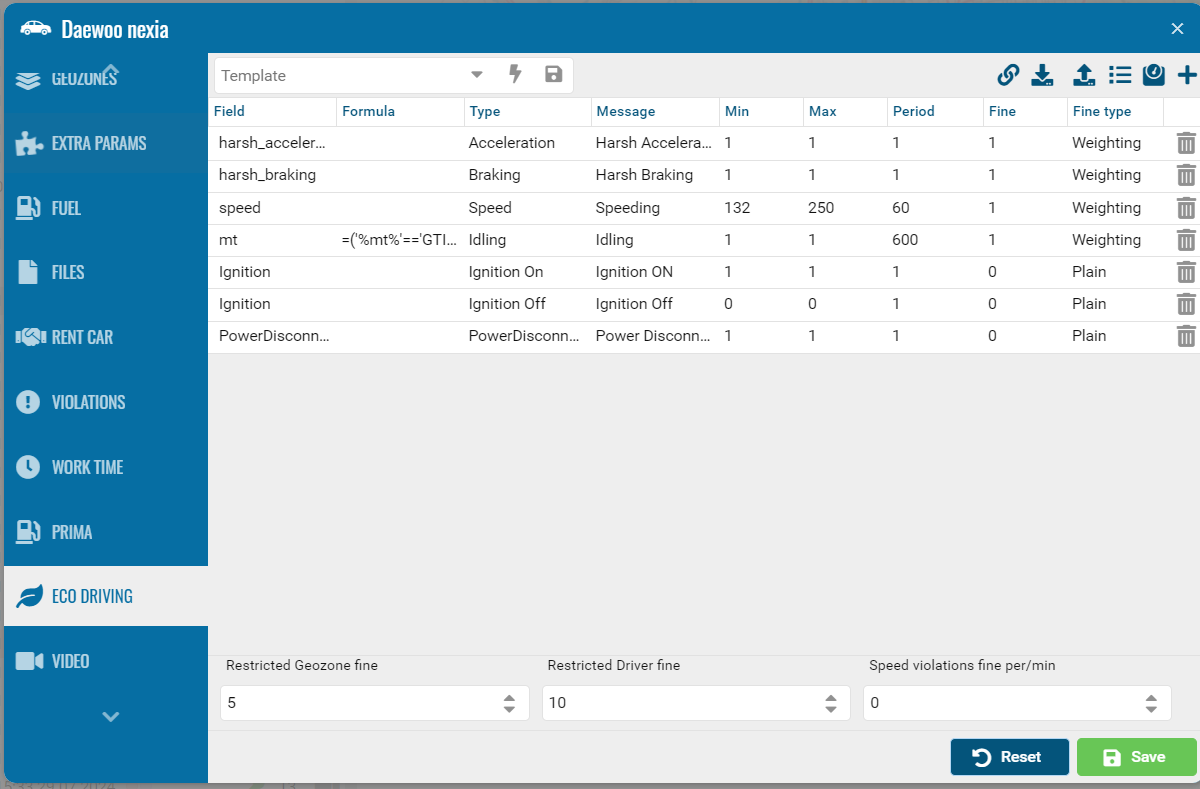The image size is (1200, 789).
Task: Delete the PowerDisconnect row
Action: 1186,336
